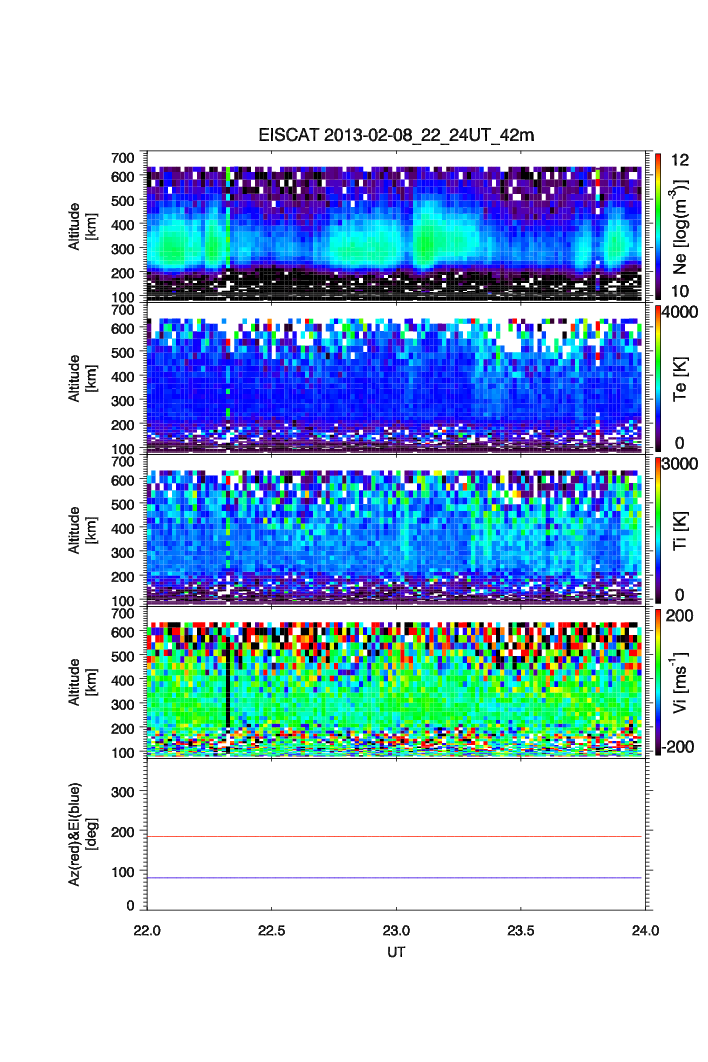Click the Te electron temperature color bar

click(x=658, y=377)
